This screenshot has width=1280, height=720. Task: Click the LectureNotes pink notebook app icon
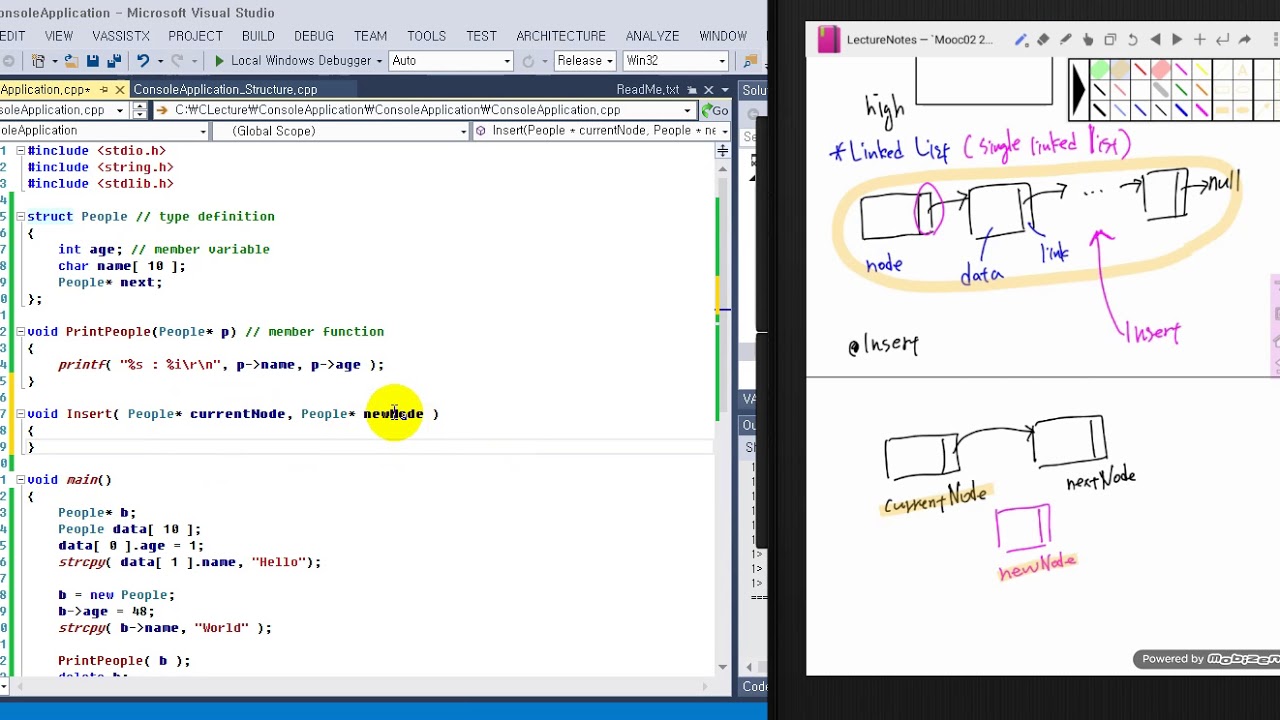point(828,40)
